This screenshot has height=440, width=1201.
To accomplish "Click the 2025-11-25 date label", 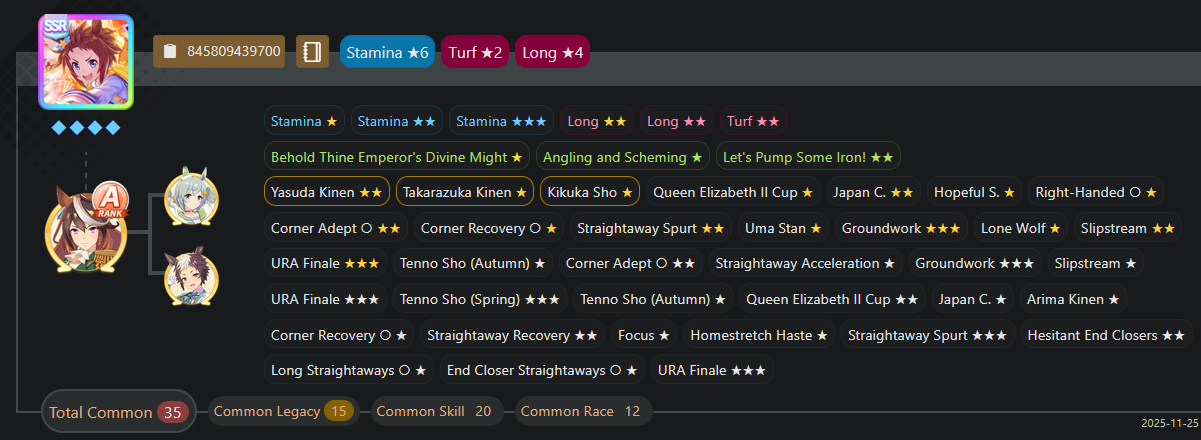I will tap(1168, 424).
